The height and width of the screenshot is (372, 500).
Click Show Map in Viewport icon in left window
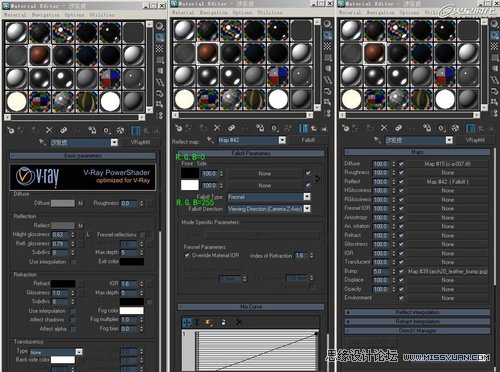click(120, 130)
